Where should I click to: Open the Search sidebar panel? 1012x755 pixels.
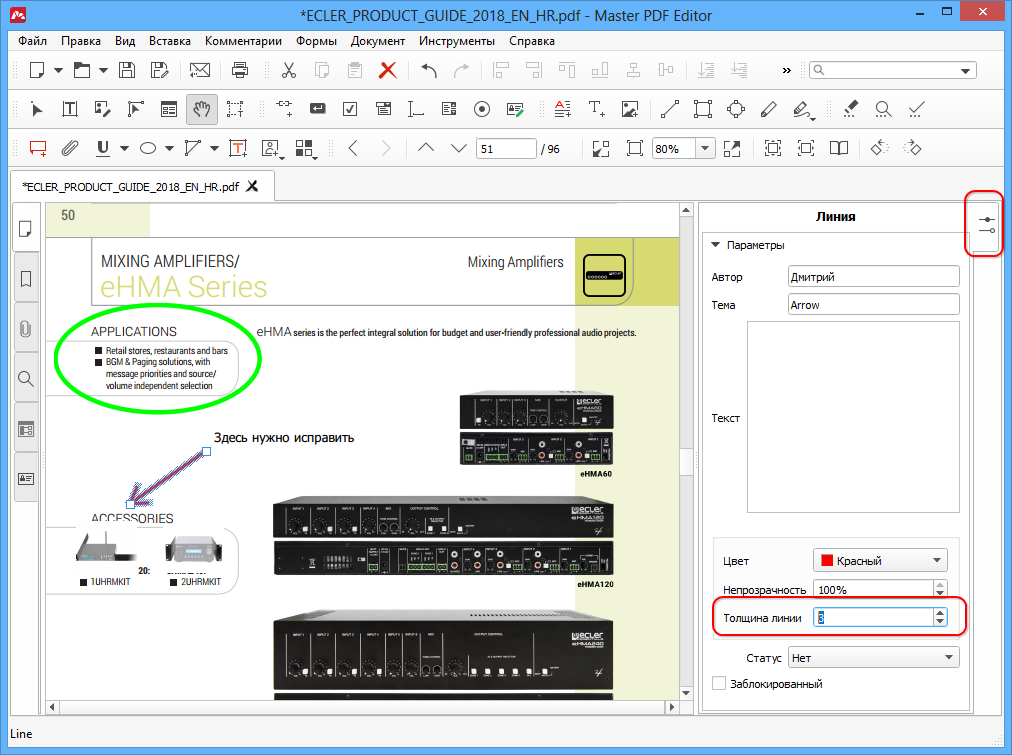point(26,378)
